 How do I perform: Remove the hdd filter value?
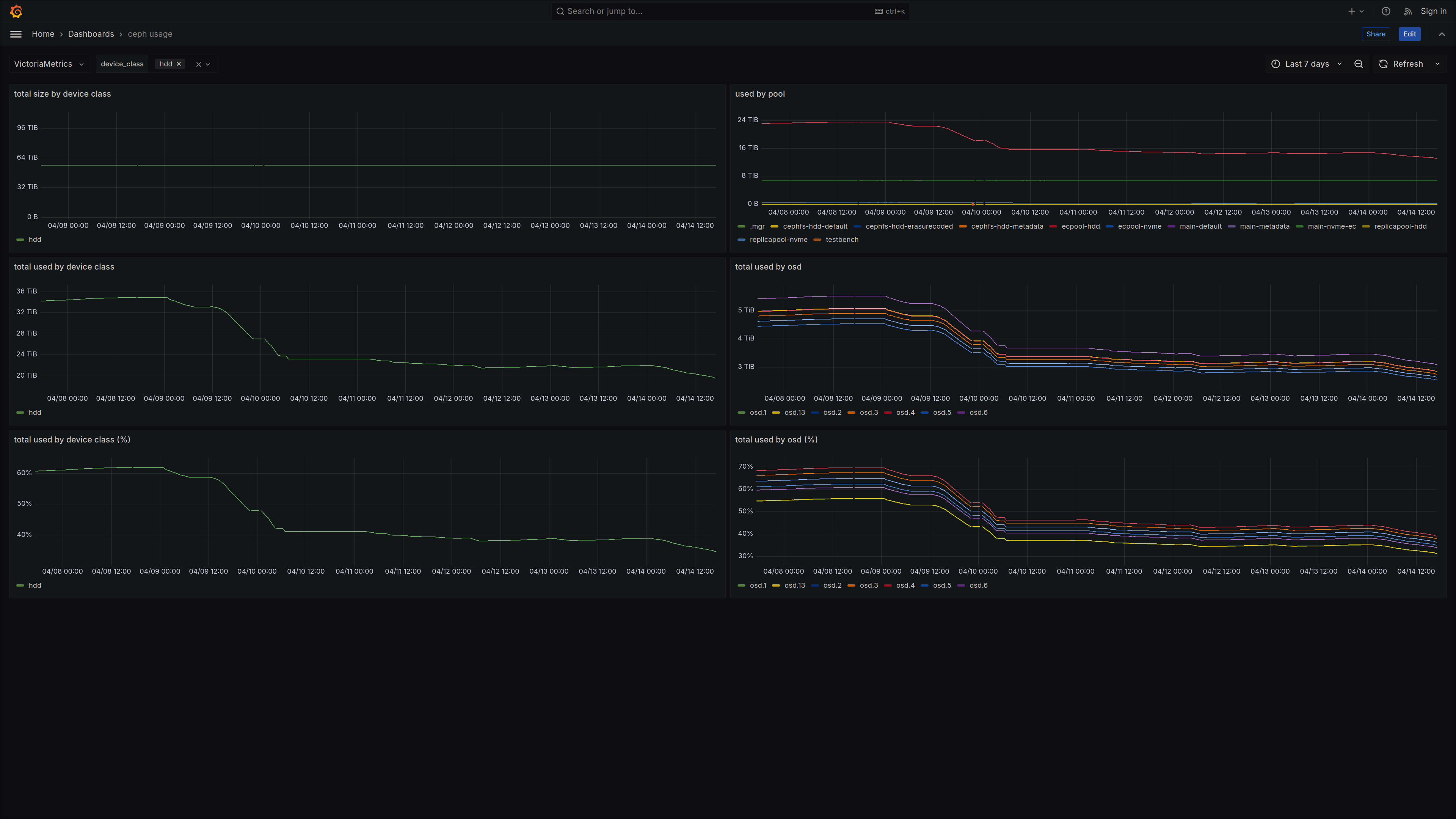[179, 64]
